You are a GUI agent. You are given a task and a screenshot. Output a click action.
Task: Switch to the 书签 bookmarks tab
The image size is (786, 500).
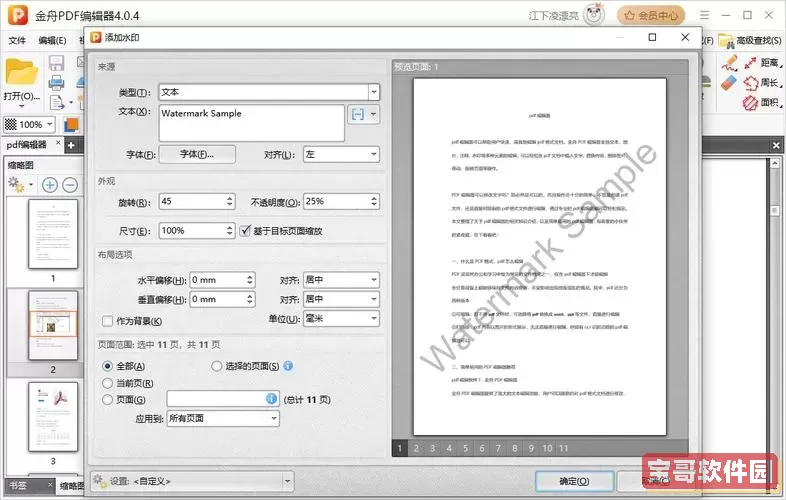tap(19, 485)
